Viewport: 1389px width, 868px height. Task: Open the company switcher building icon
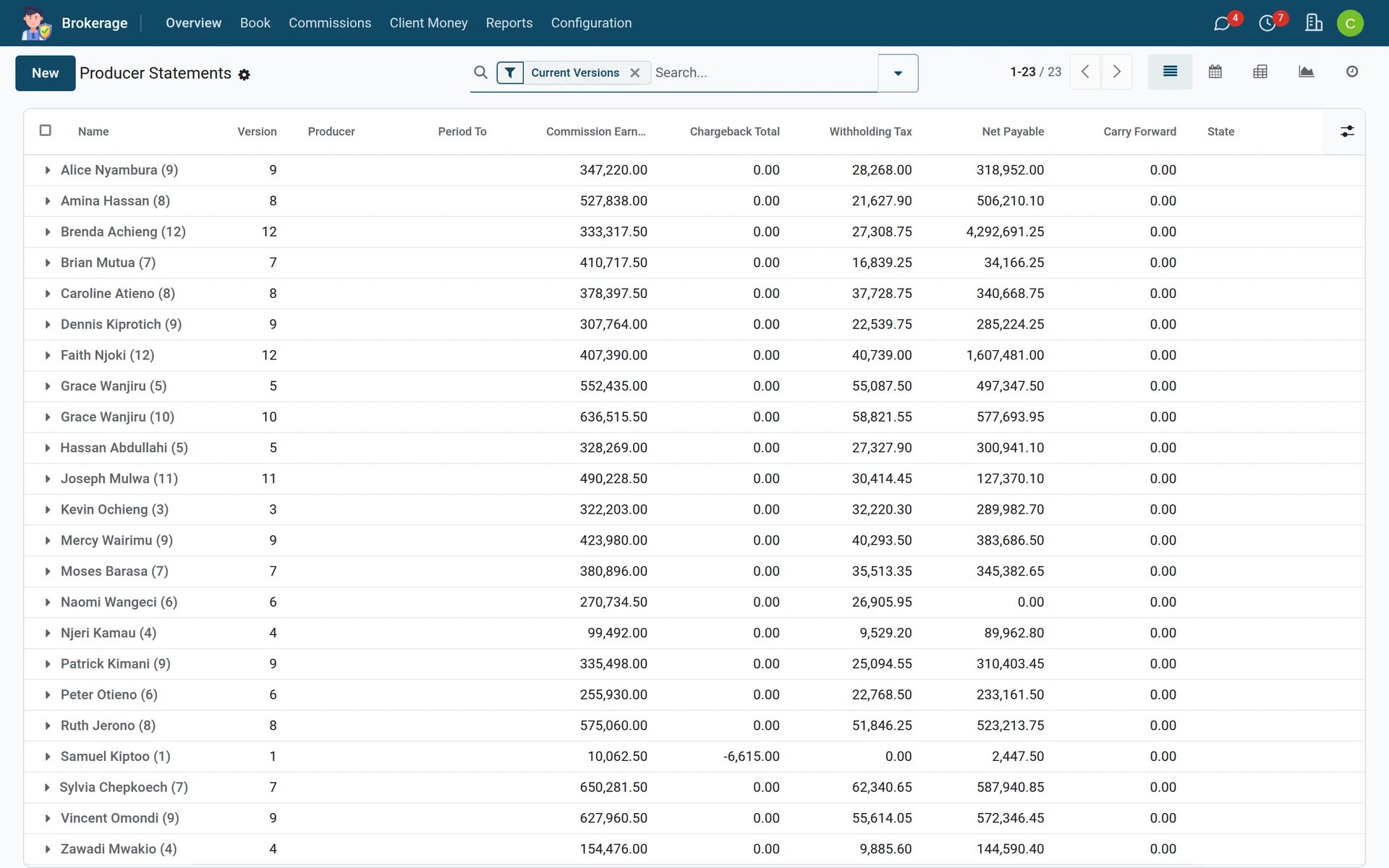click(1314, 23)
